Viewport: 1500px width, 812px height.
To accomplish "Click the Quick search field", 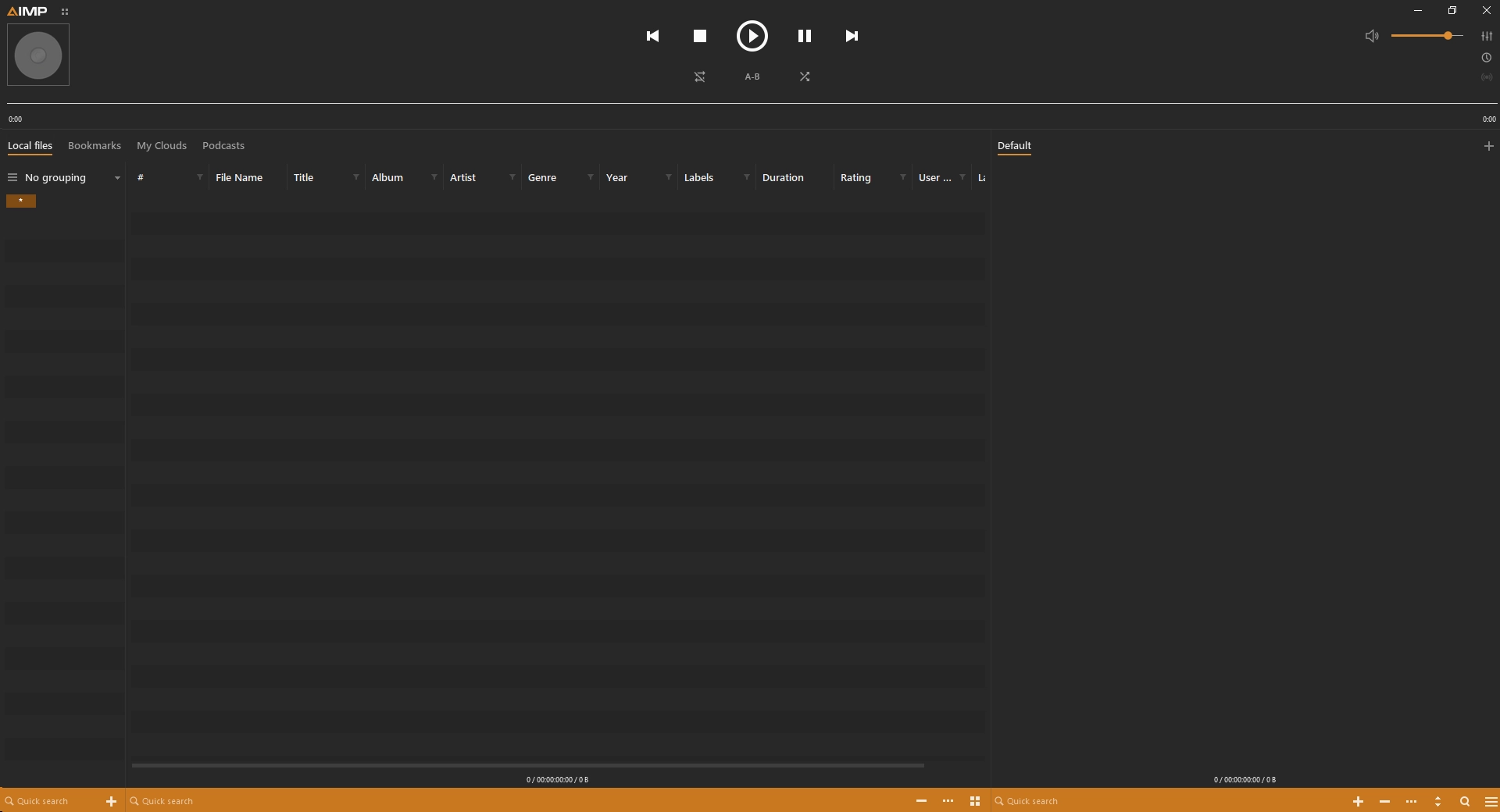I will click(x=47, y=801).
